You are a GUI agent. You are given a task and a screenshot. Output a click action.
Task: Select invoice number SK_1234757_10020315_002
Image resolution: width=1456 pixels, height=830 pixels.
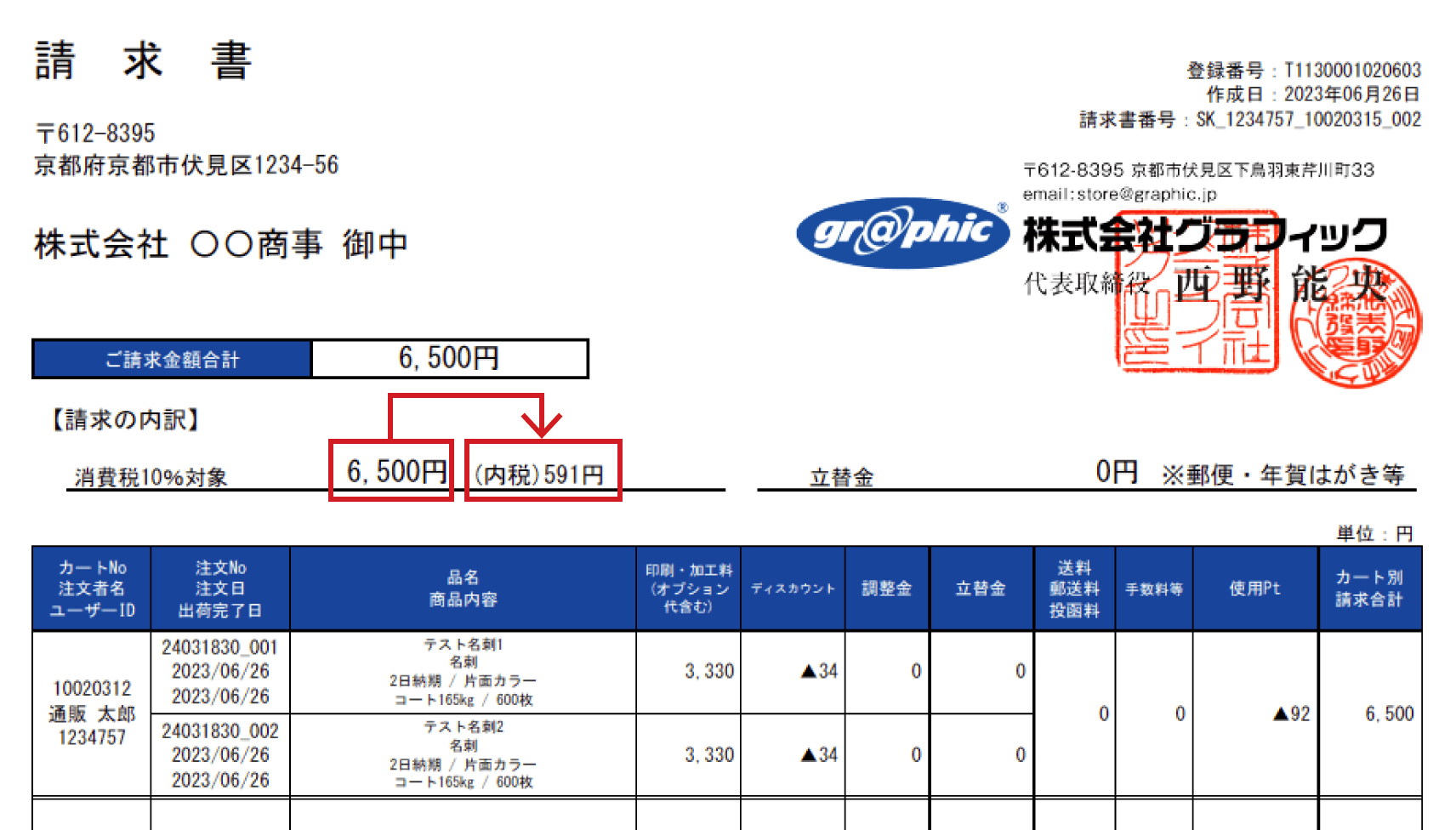coord(1308,119)
